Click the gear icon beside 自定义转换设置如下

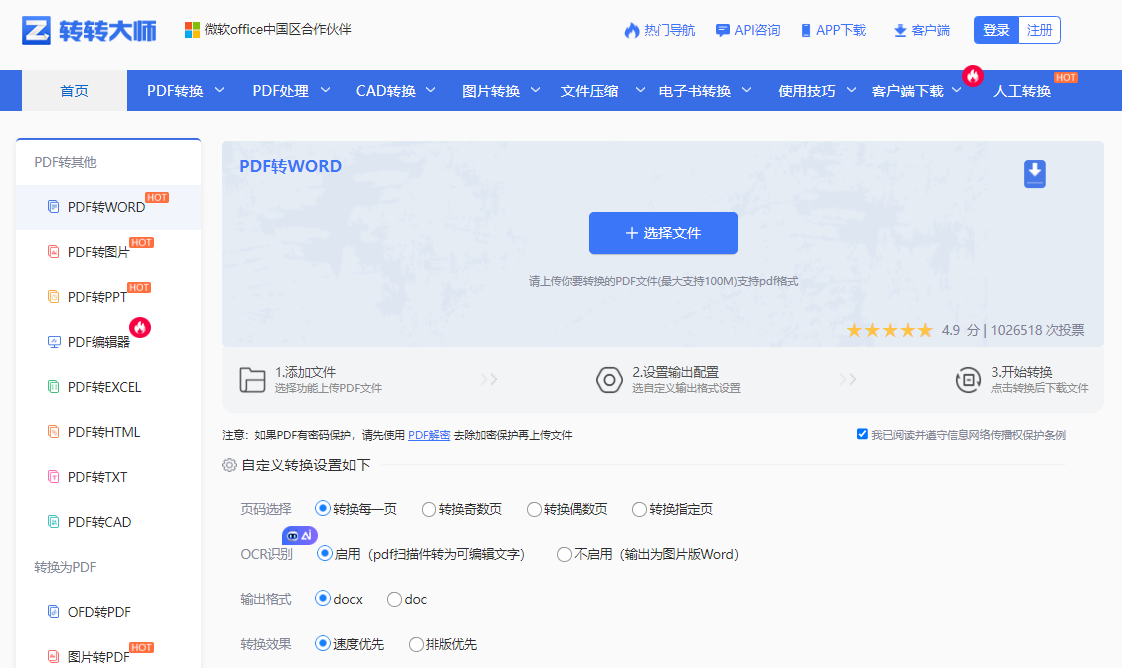pyautogui.click(x=230, y=464)
